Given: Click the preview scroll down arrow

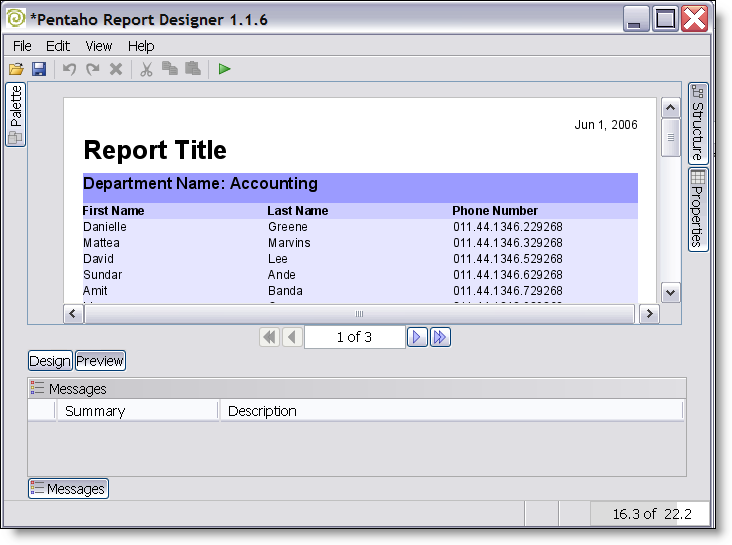Looking at the screenshot, I should 670,293.
